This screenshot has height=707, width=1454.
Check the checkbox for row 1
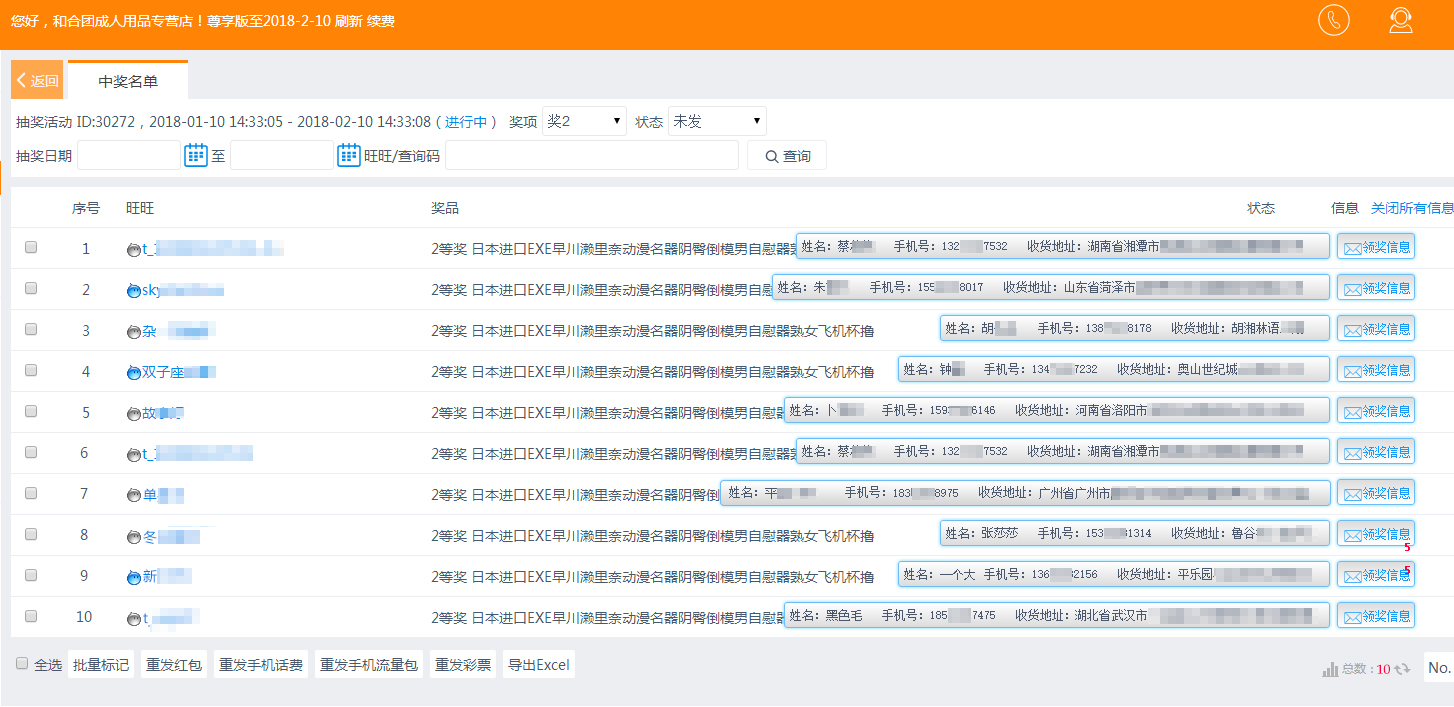click(31, 247)
